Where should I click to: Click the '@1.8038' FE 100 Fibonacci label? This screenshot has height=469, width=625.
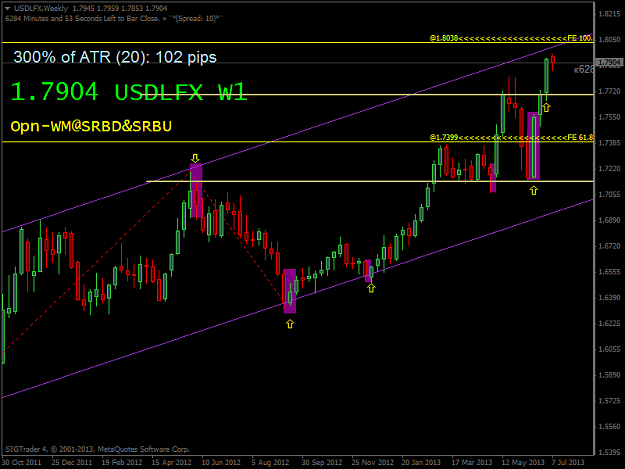(511, 38)
